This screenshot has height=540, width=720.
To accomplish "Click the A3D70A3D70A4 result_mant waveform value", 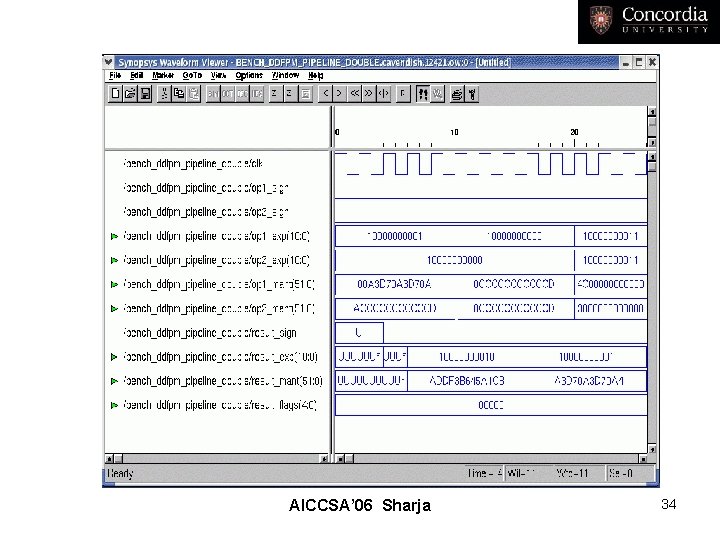I will tap(589, 381).
